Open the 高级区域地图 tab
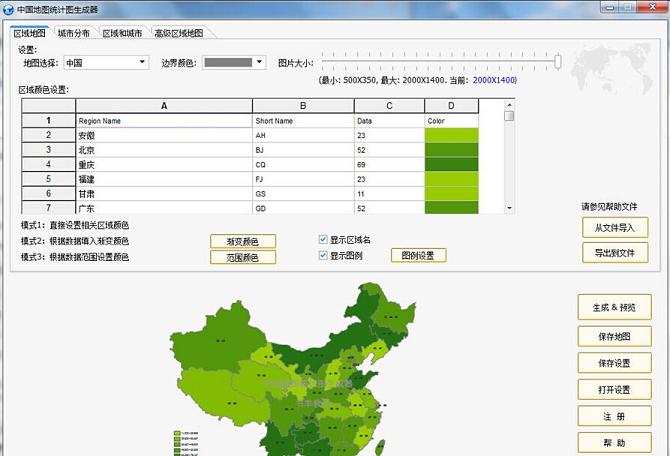 pyautogui.click(x=179, y=33)
